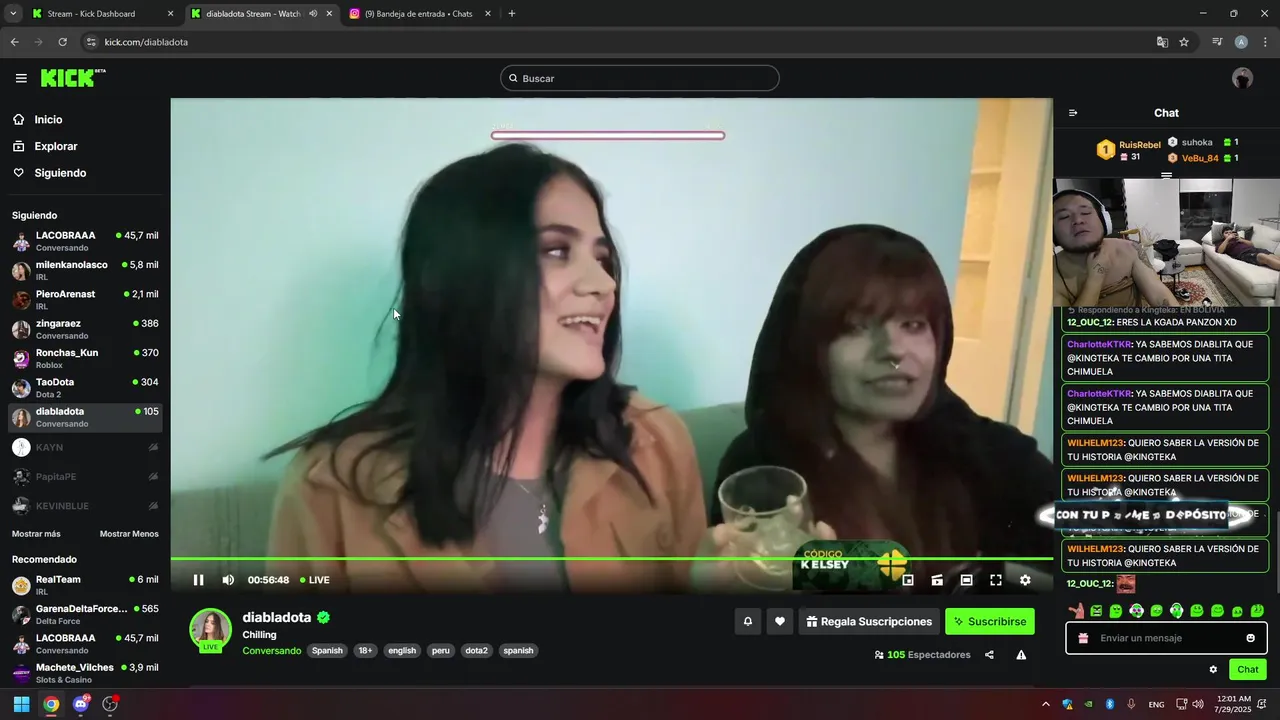Click the Conversando category link
The image size is (1280, 720).
pos(271,651)
